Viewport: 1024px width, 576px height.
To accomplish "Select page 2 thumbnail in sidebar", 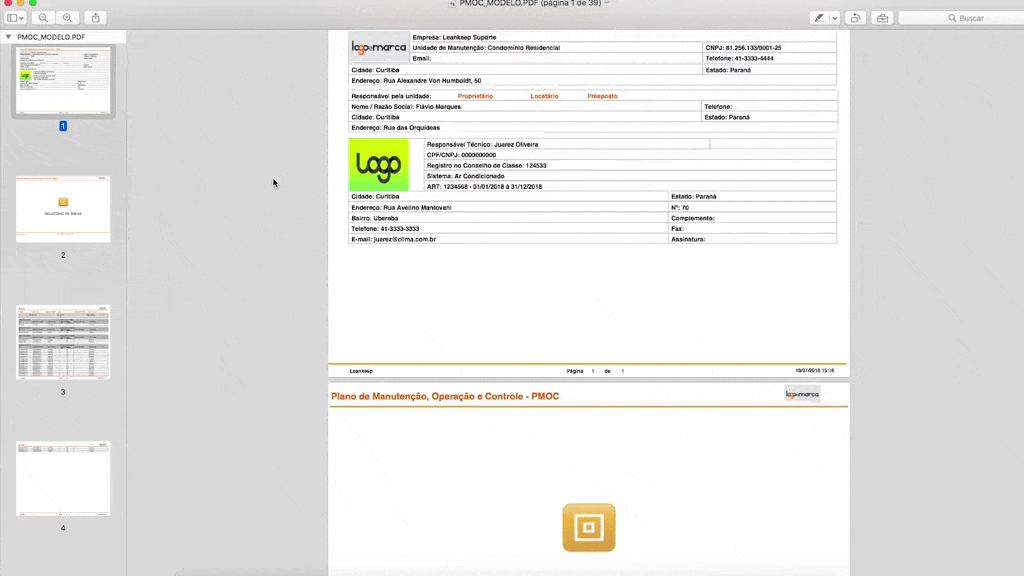I will [x=63, y=209].
